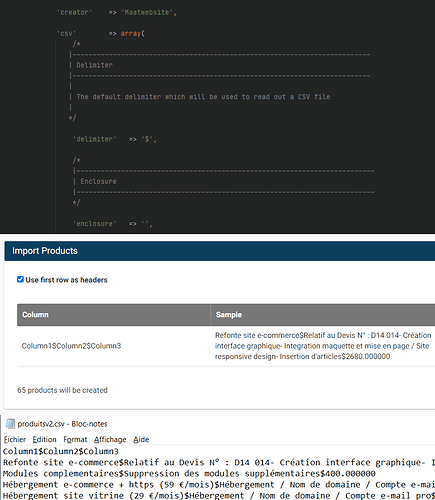Open the Affichage menu
Viewport: 435px width, 500px height.
[x=110, y=439]
